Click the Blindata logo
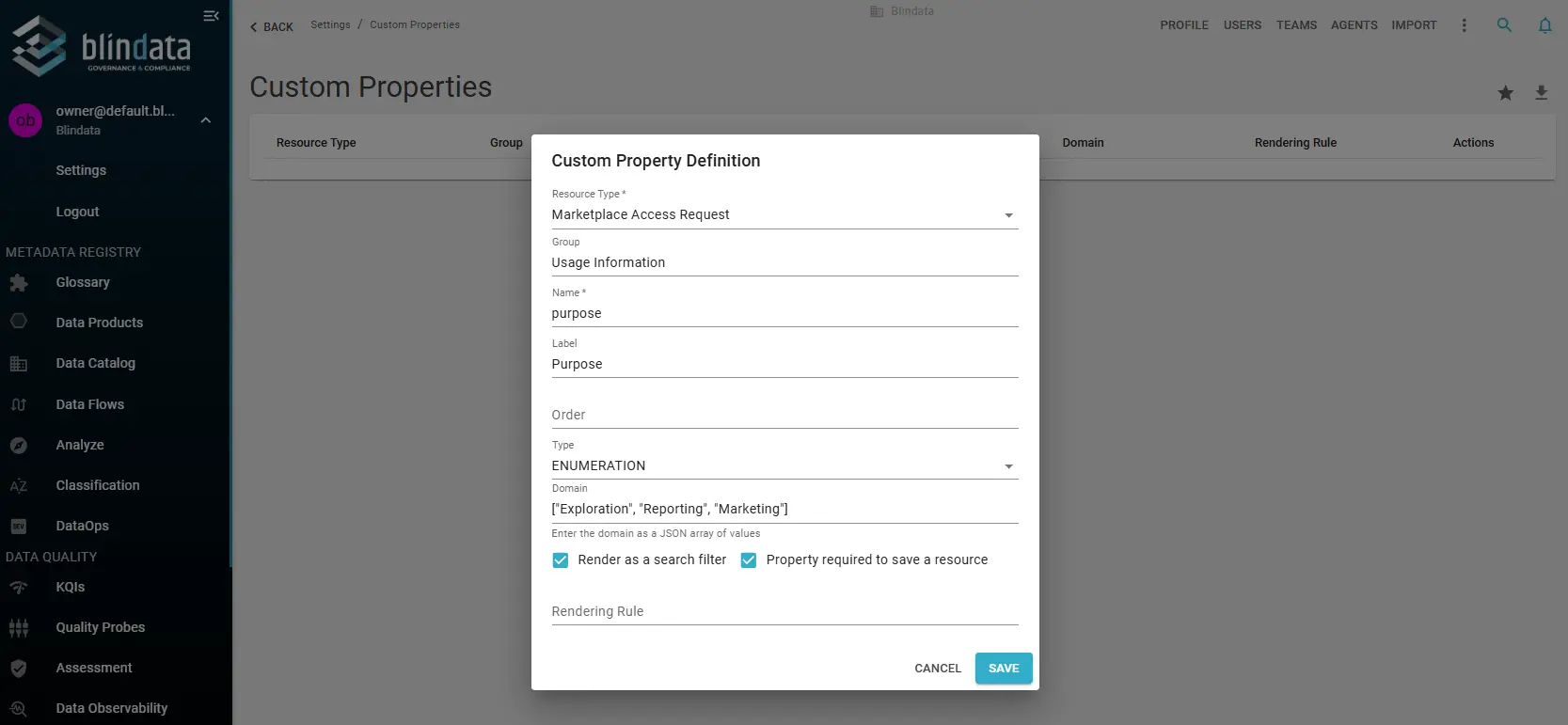The image size is (1568, 725). tap(101, 45)
